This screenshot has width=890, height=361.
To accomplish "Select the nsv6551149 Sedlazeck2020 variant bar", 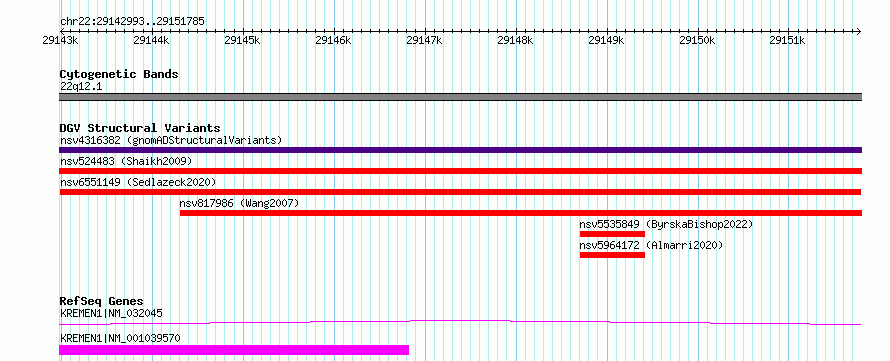I will (x=460, y=192).
